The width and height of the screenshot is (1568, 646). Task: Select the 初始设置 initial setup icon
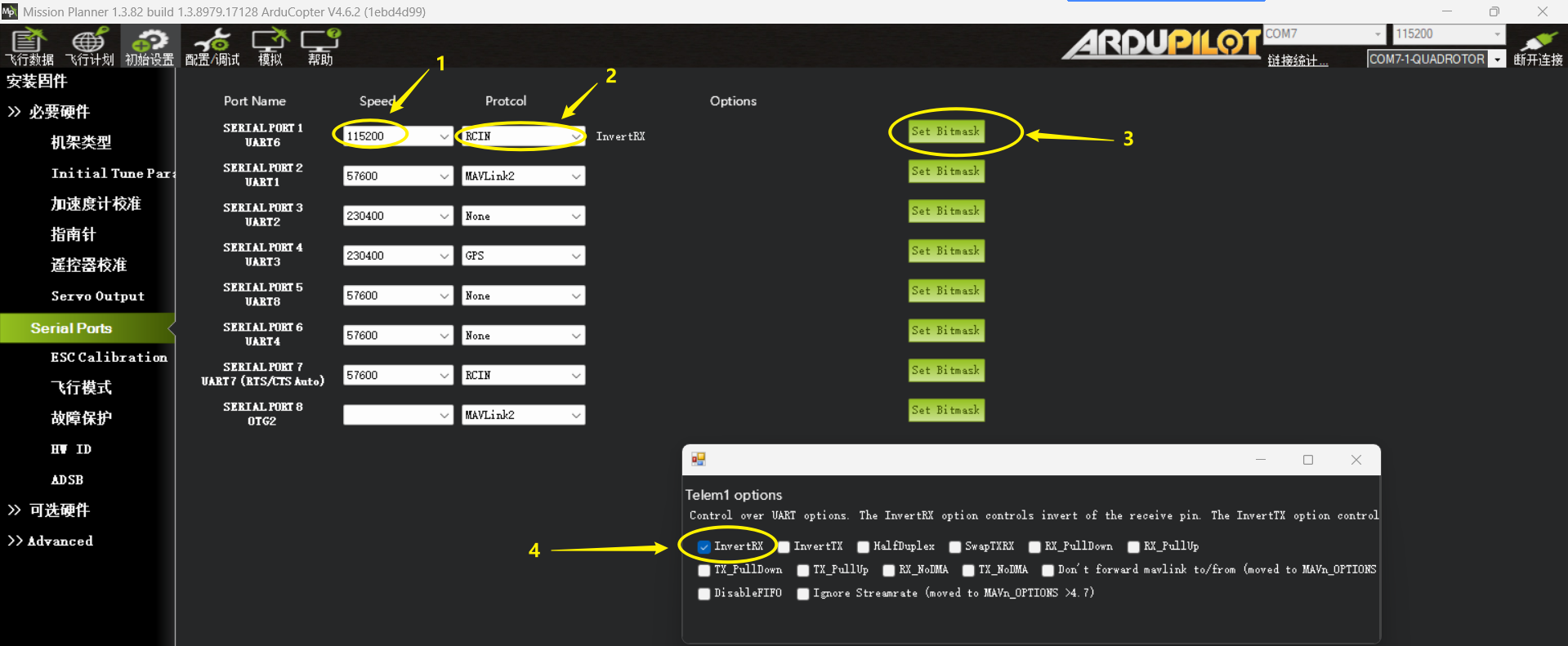(150, 46)
